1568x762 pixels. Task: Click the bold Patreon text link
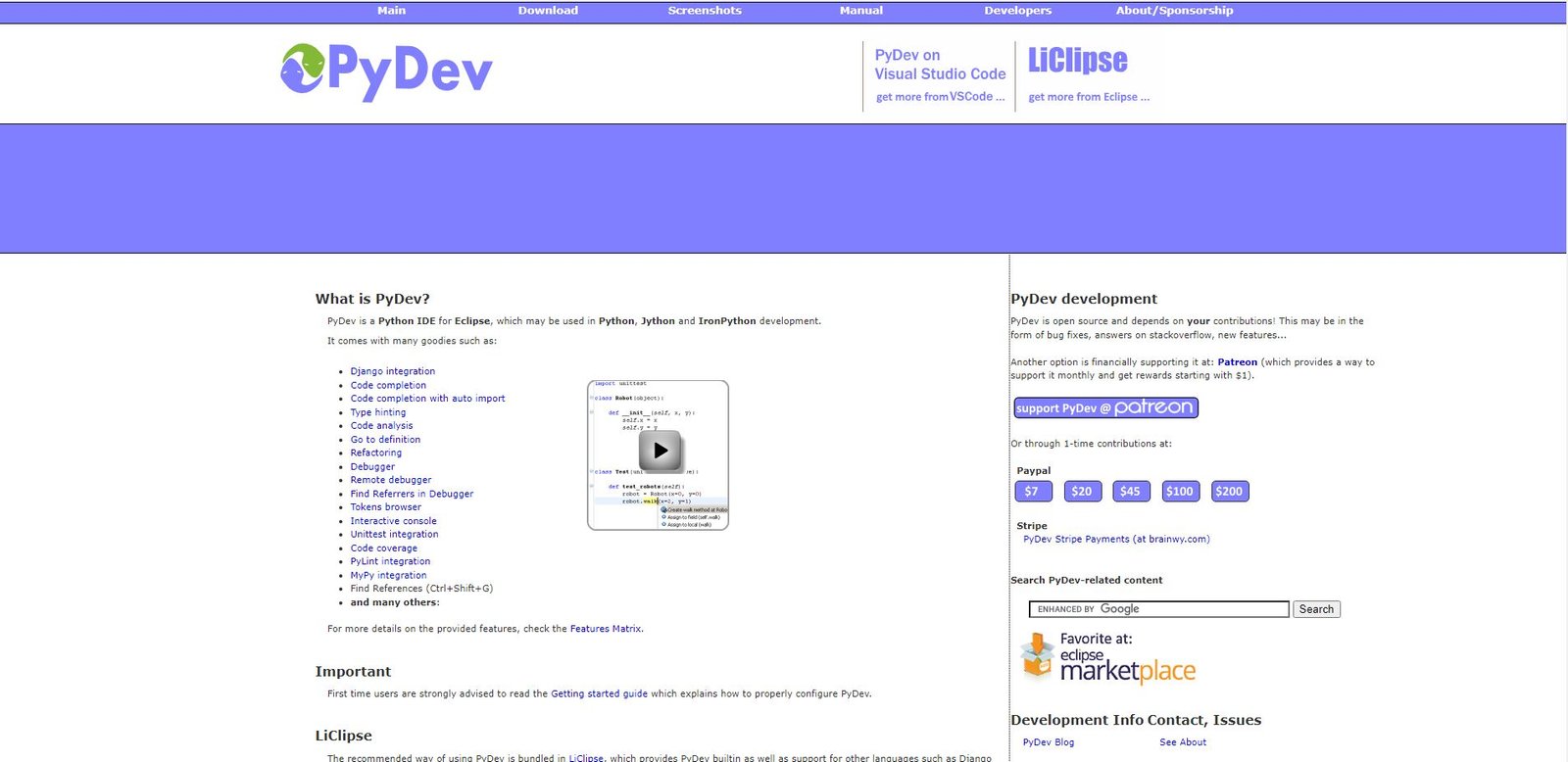pyautogui.click(x=1238, y=362)
